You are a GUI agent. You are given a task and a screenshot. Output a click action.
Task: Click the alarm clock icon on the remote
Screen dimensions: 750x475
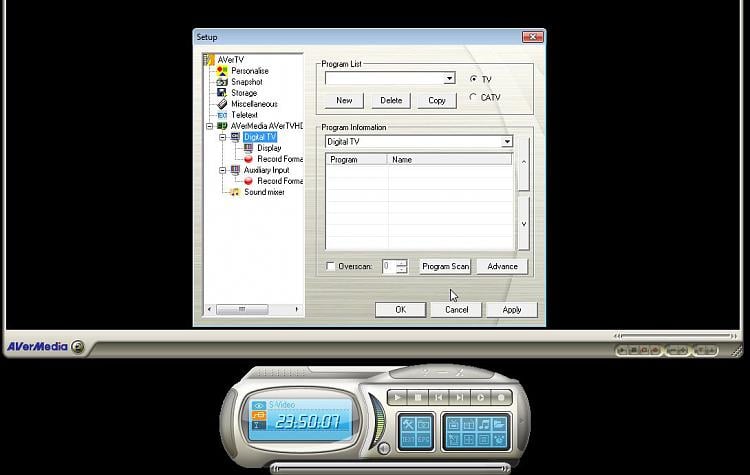(499, 439)
